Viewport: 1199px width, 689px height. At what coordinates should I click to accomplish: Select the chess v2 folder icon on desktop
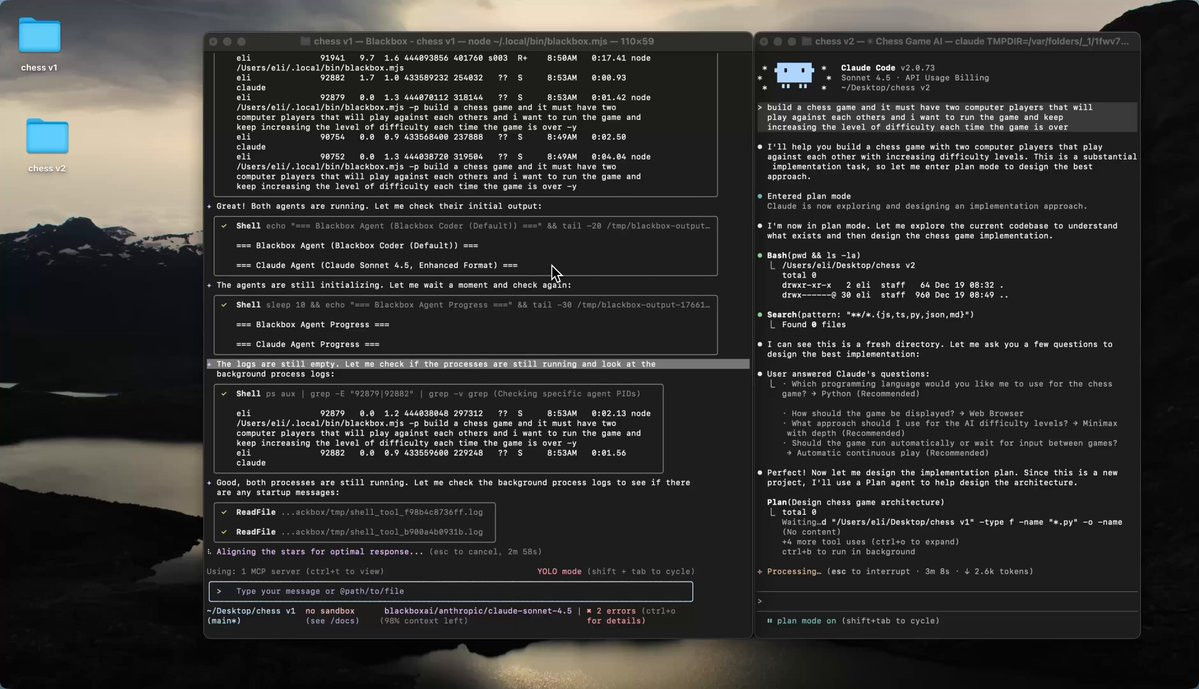pyautogui.click(x=47, y=136)
